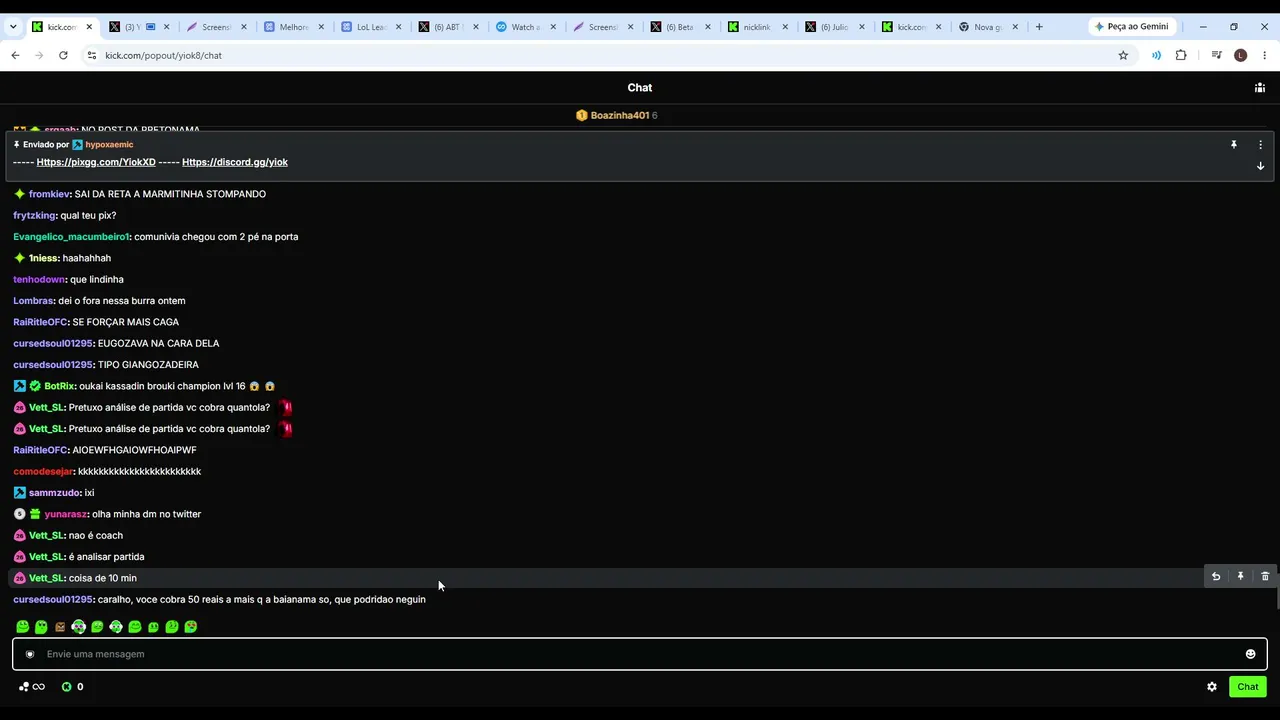Click the Boazinha401 gifter name
This screenshot has height=720, width=1280.
click(x=620, y=116)
